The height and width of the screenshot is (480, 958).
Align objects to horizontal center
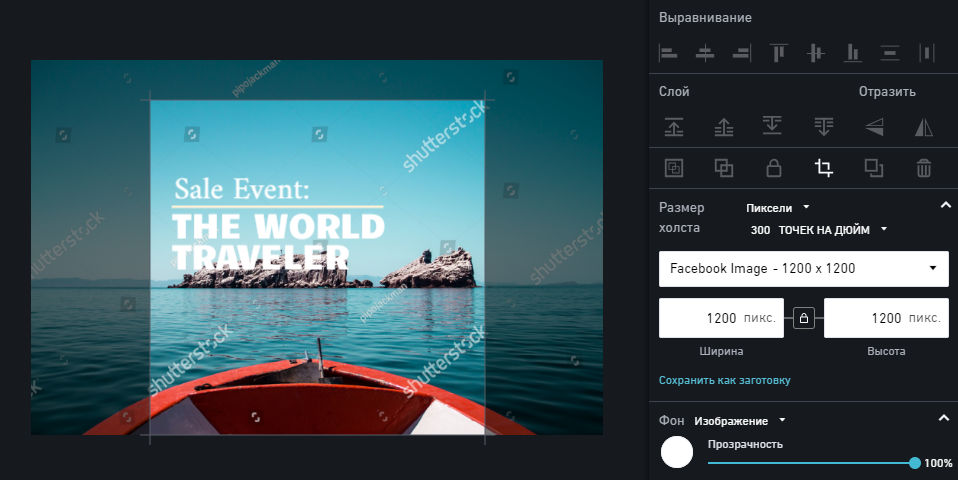pyautogui.click(x=705, y=53)
